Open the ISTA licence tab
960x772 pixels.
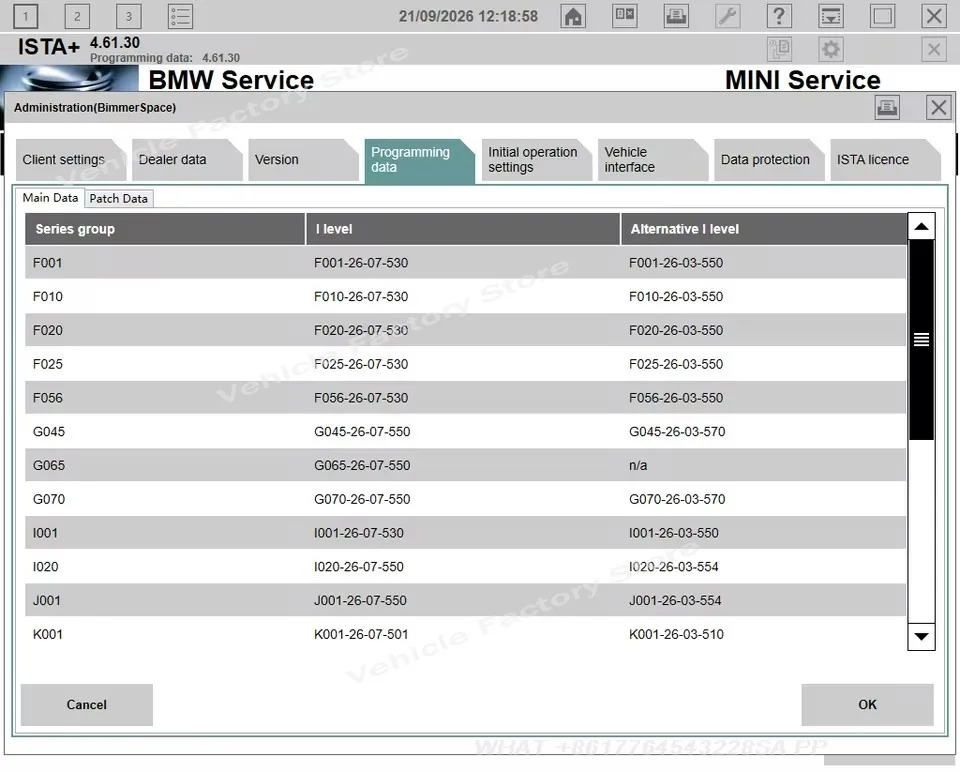click(885, 160)
